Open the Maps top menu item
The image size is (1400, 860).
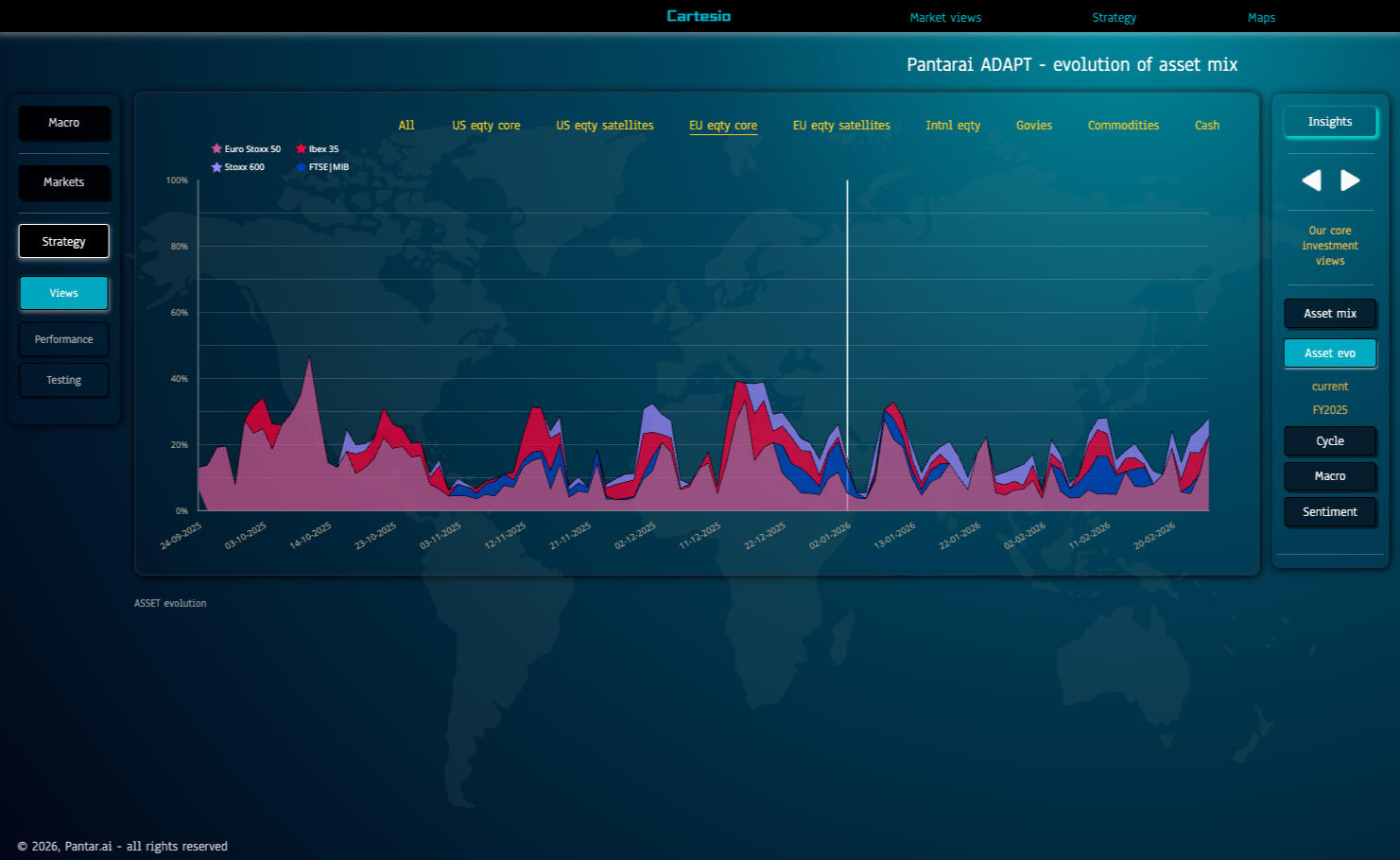tap(1261, 18)
